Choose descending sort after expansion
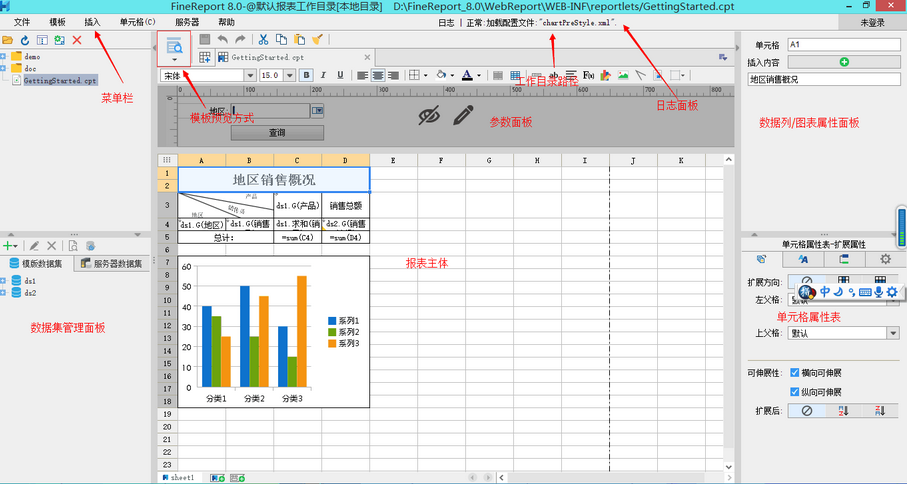Screen dimensions: 907x485 coord(880,411)
